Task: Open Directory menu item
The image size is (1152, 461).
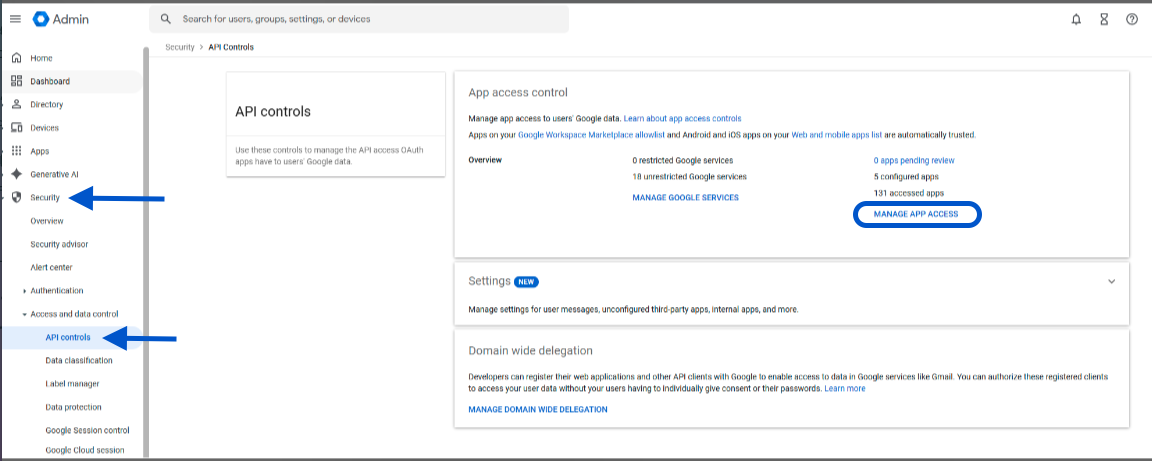Action: 46,104
